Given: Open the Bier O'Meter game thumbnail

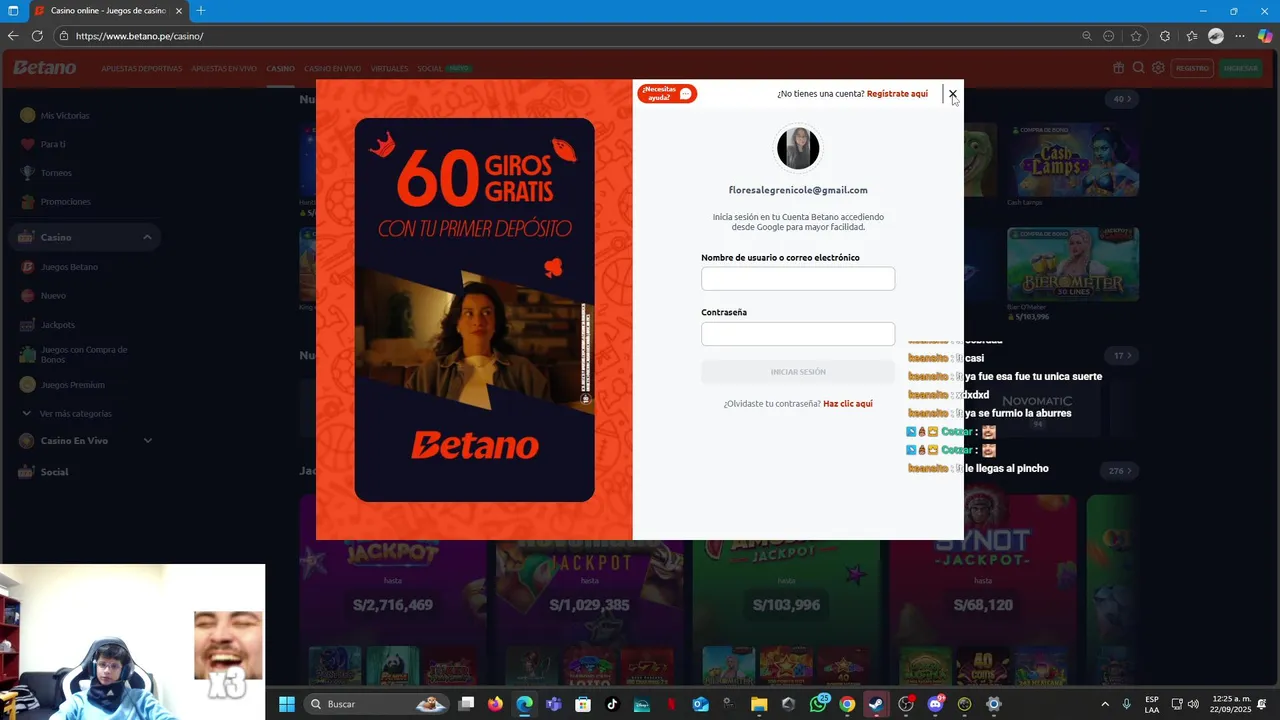Looking at the screenshot, I should pos(1073,264).
